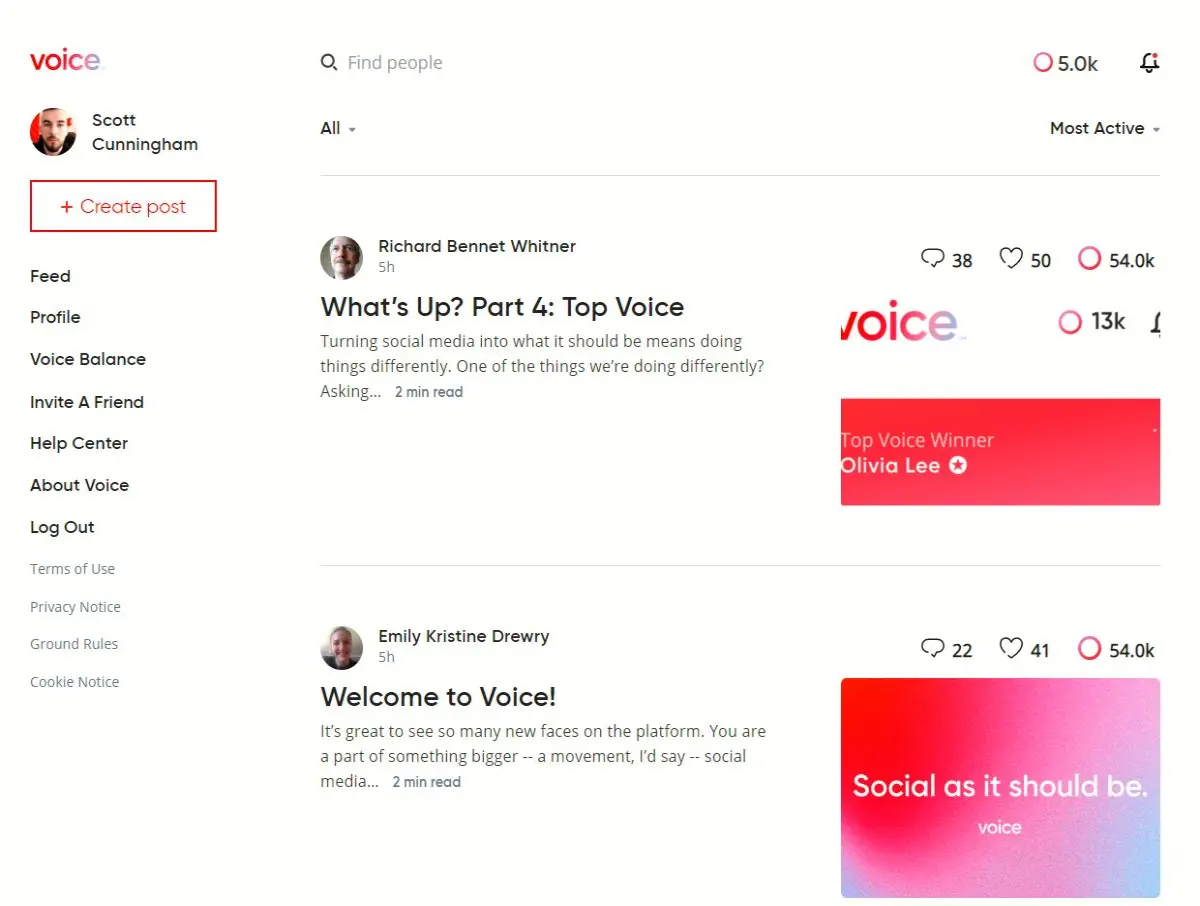1200x906 pixels.
Task: Click the 54.0k count on What's Up post
Action: (x=1132, y=260)
